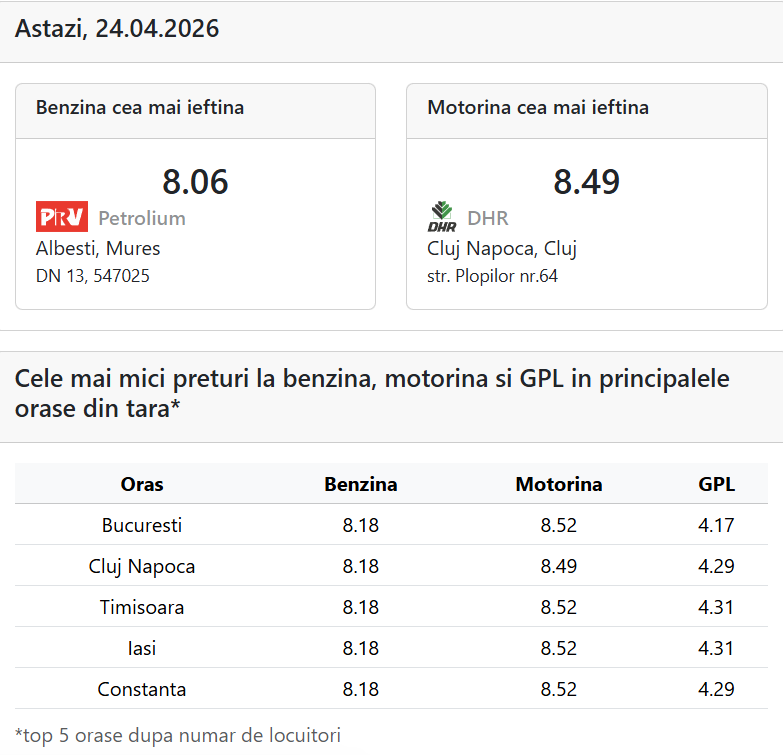The image size is (783, 755).
Task: Select the Iasi row city name
Action: point(142,648)
